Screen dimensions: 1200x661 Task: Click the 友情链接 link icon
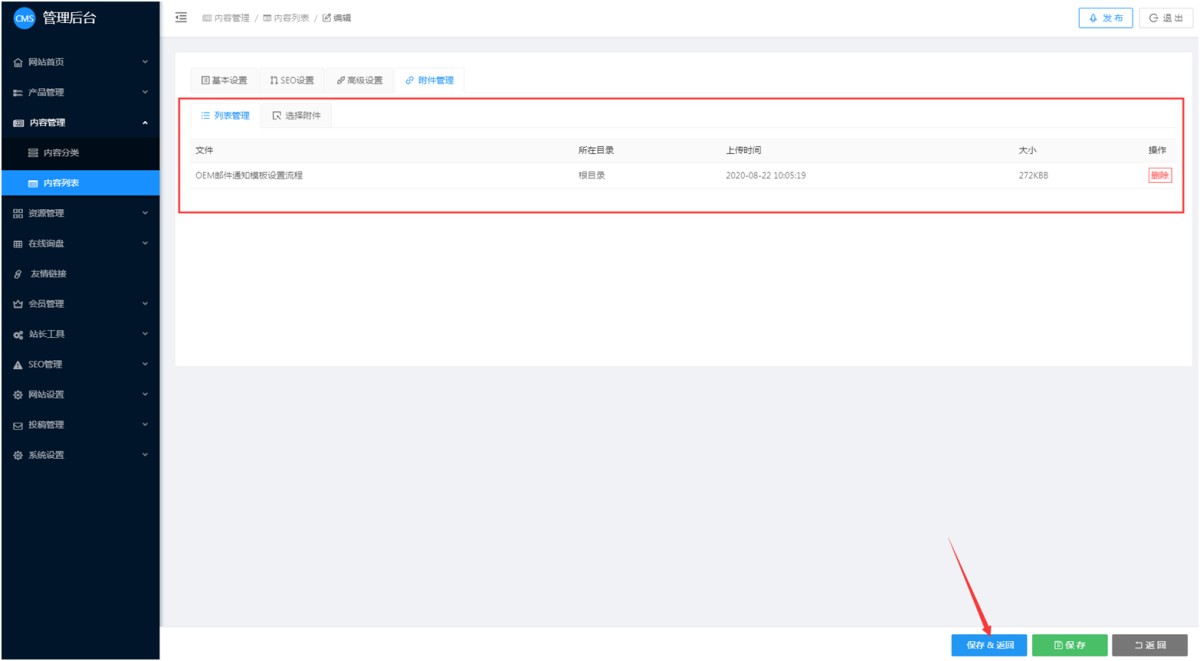coord(18,274)
